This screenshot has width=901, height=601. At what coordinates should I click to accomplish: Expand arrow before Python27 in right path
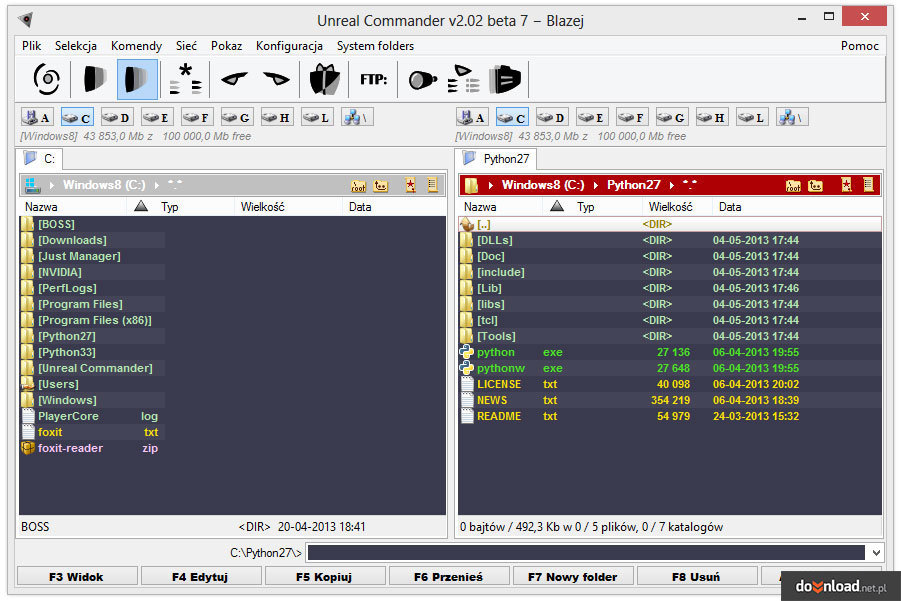[x=595, y=185]
